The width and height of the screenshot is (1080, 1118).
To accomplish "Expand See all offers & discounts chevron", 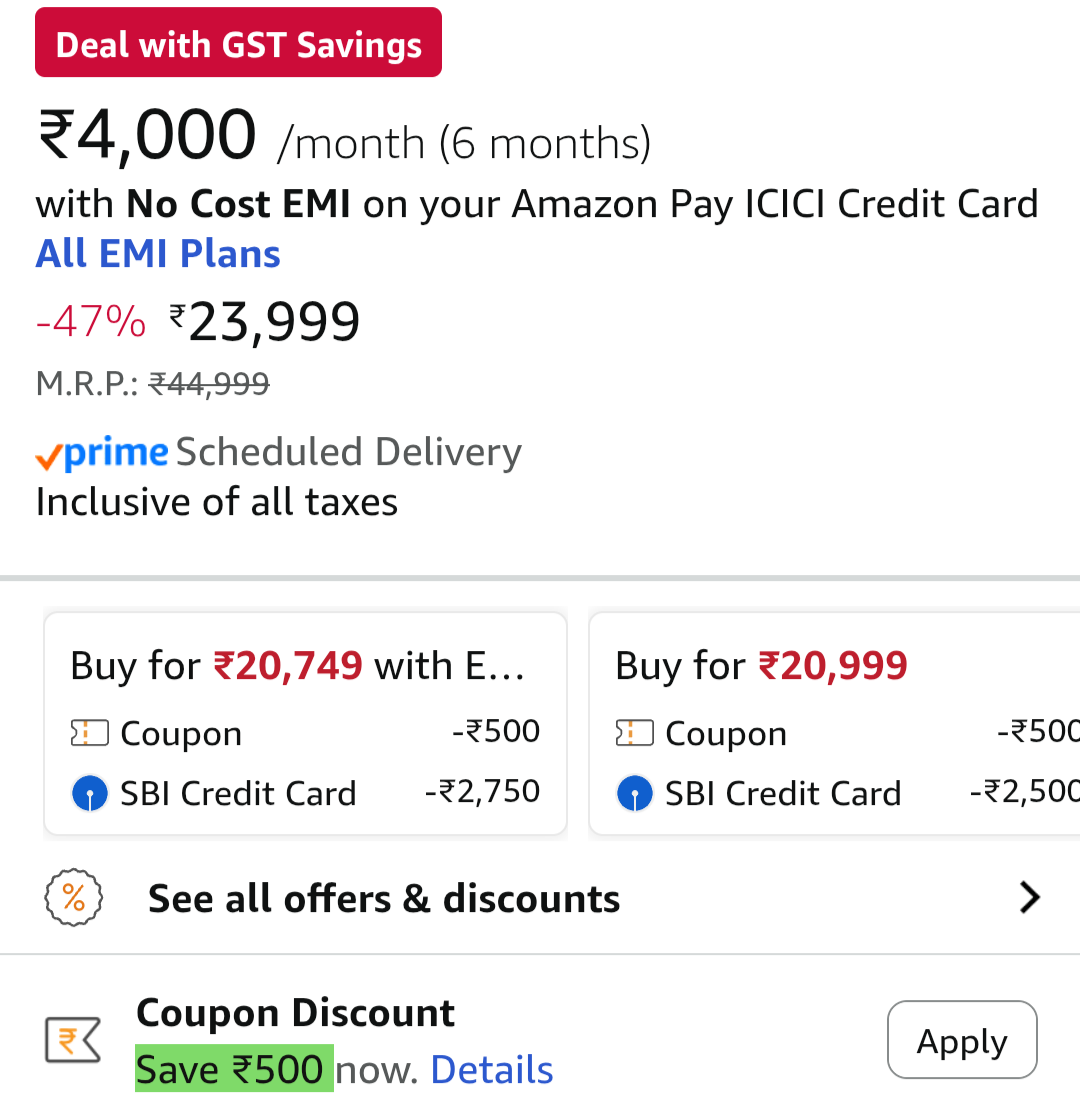I will click(1029, 898).
